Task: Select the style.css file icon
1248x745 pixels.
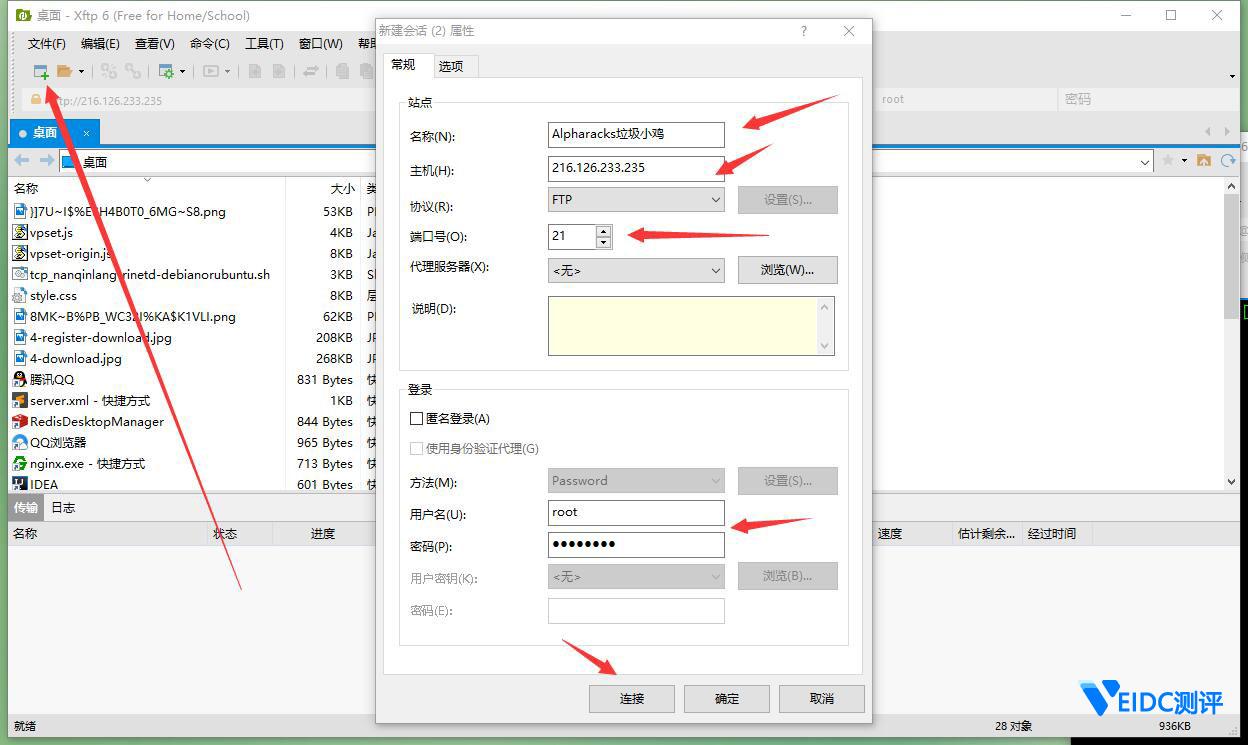Action: pyautogui.click(x=18, y=295)
